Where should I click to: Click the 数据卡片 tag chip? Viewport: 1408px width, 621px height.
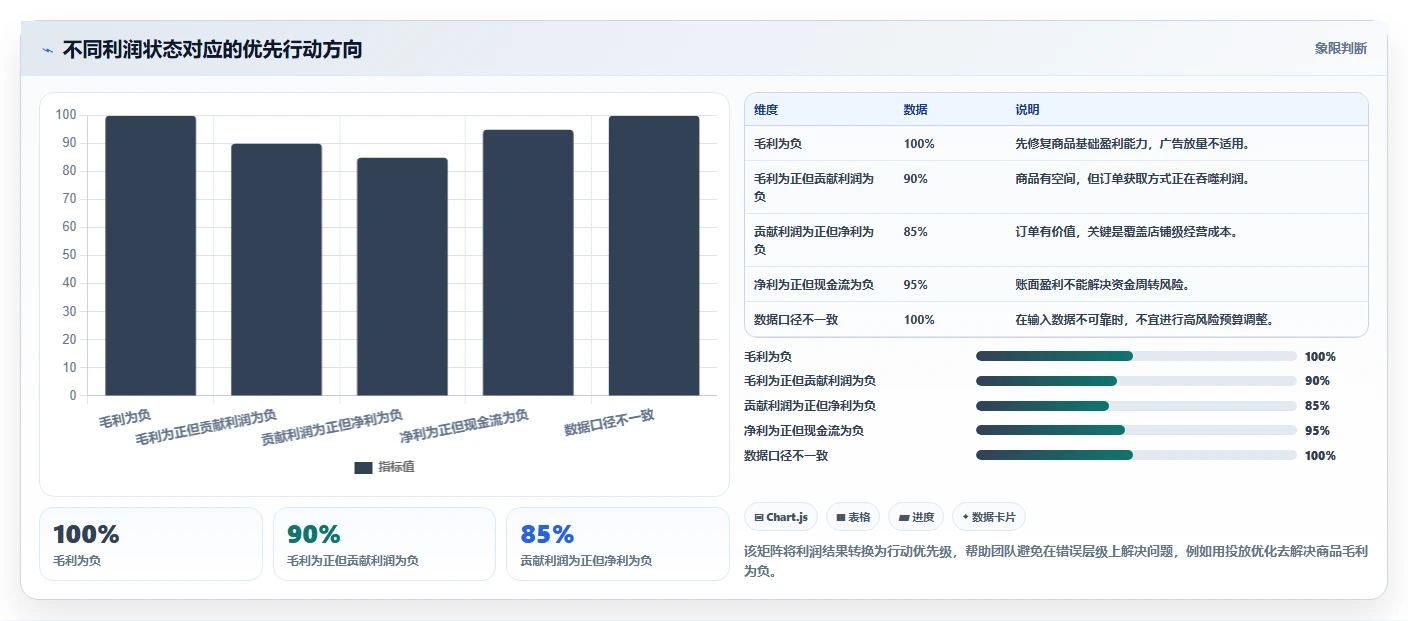(989, 517)
